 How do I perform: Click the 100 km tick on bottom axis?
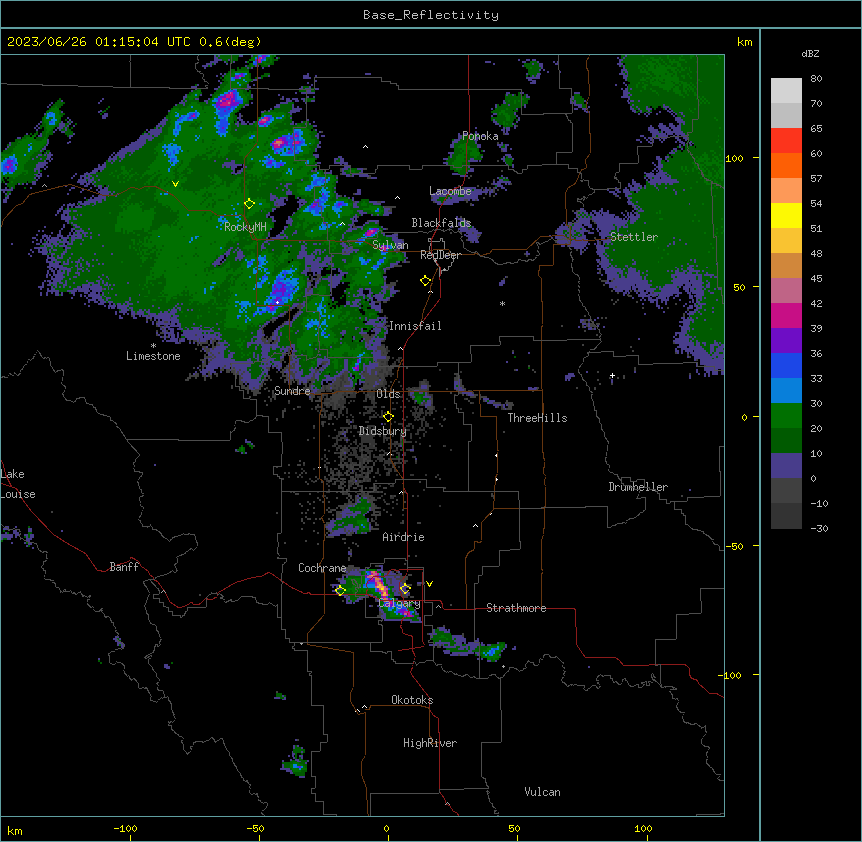click(x=644, y=828)
